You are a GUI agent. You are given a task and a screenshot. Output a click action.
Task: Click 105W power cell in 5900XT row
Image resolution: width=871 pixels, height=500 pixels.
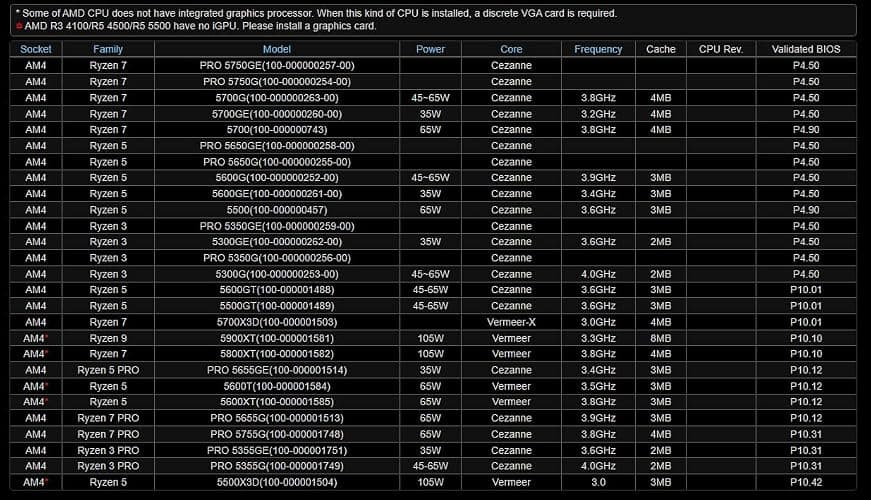430,338
